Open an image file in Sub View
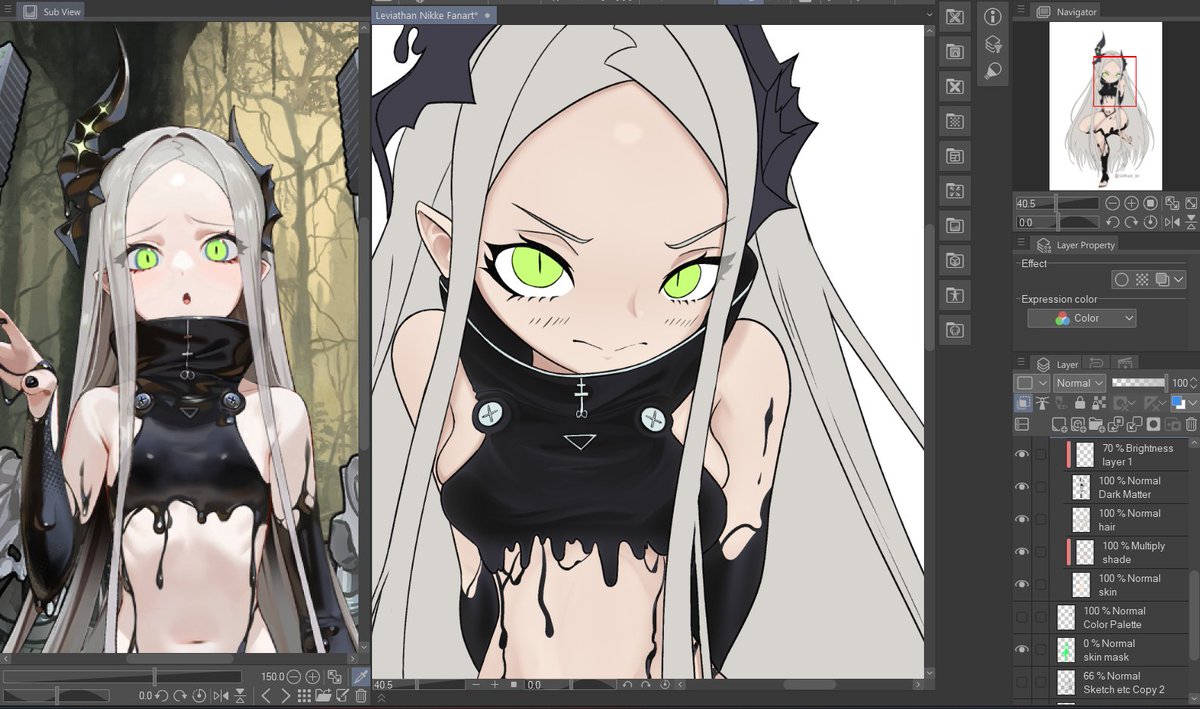The height and width of the screenshot is (709, 1200). click(321, 696)
